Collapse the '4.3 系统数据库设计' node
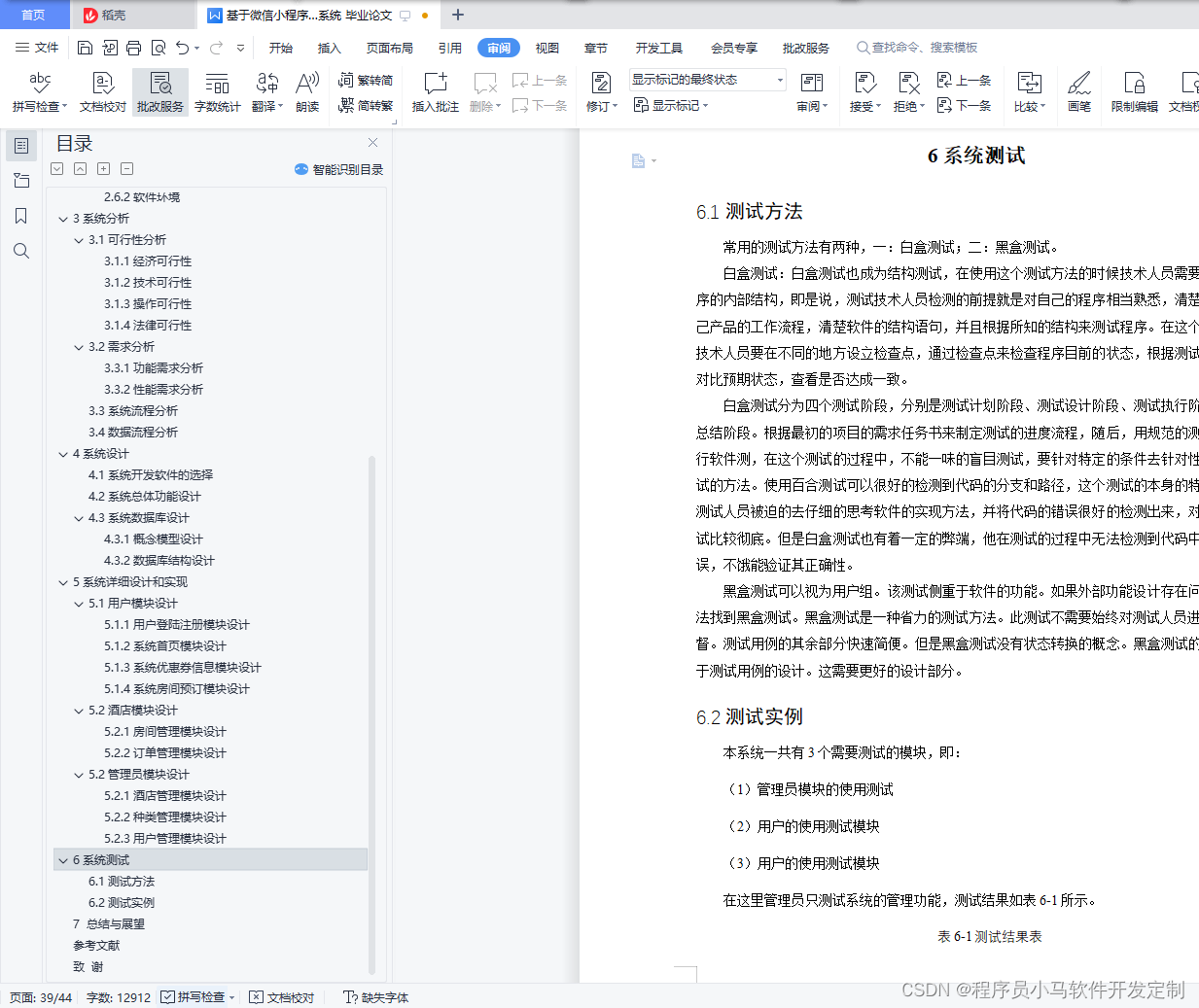This screenshot has width=1199, height=1008. pyautogui.click(x=79, y=518)
